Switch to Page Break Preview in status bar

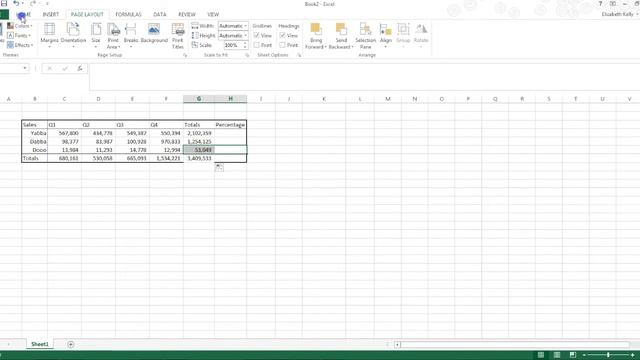click(573, 355)
